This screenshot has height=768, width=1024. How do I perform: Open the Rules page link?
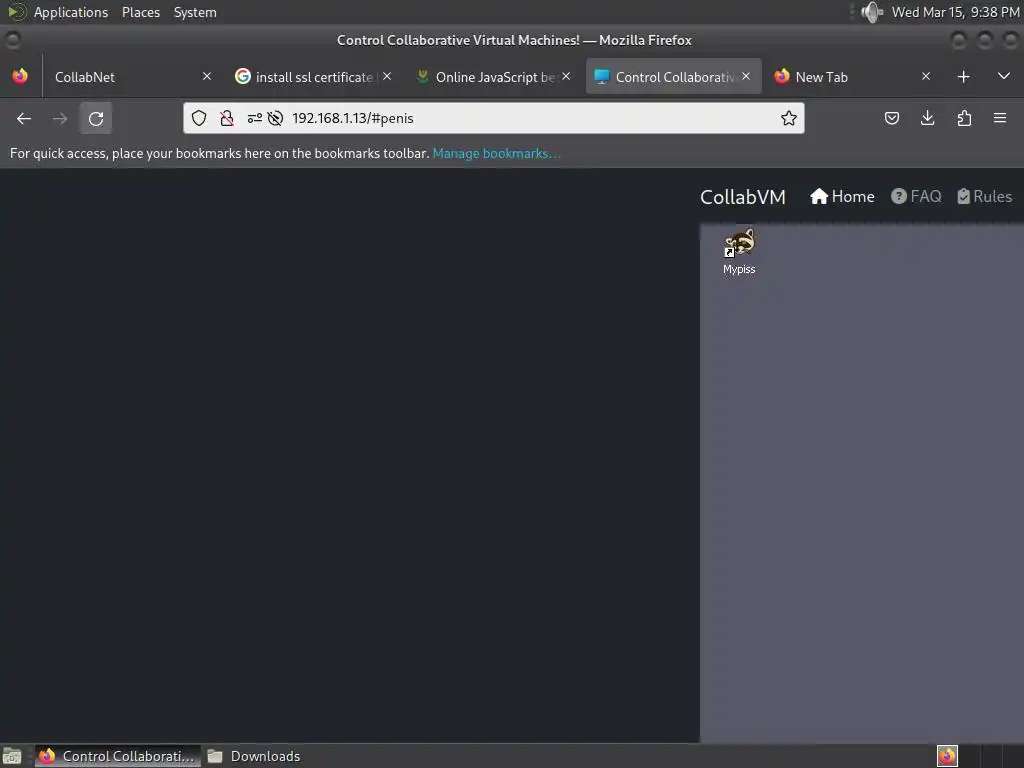[985, 197]
